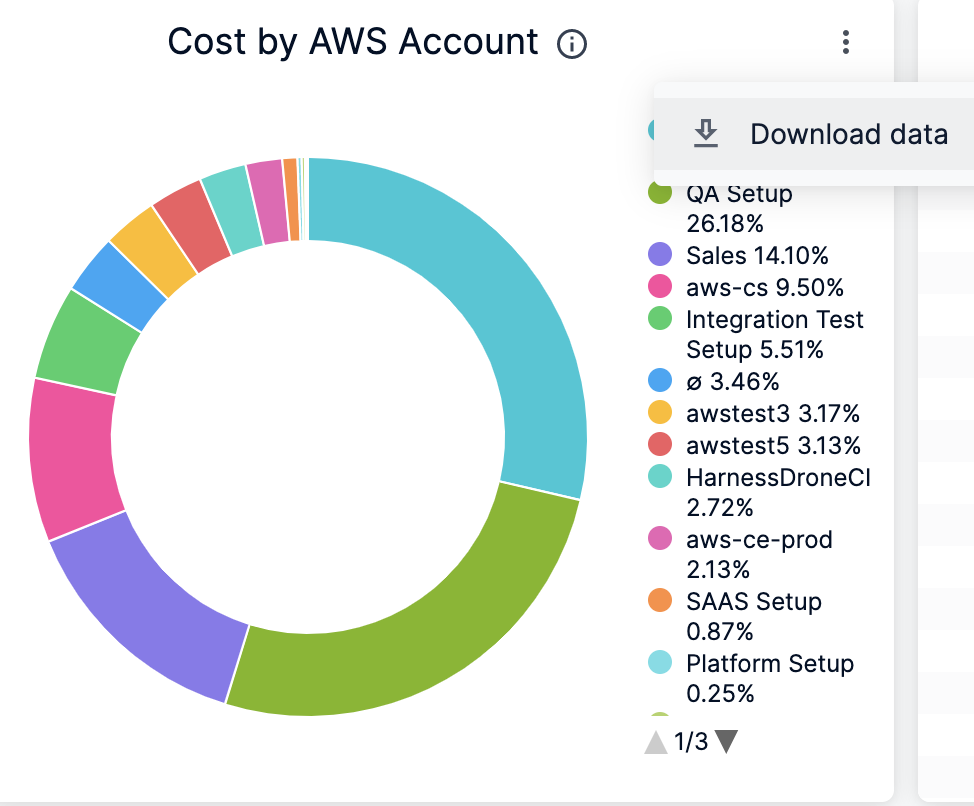Toggle Sales 14.10% legend entry
Screen dimensions: 974x806
point(756,256)
